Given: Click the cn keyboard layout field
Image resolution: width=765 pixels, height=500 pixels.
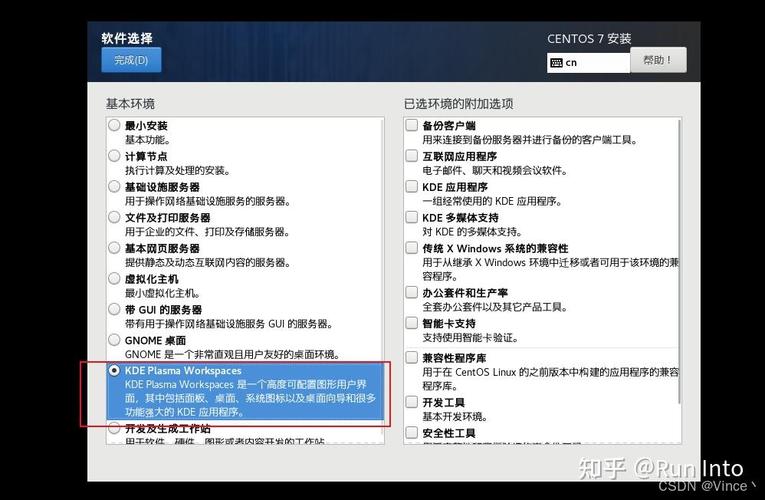Looking at the screenshot, I should pos(588,62).
